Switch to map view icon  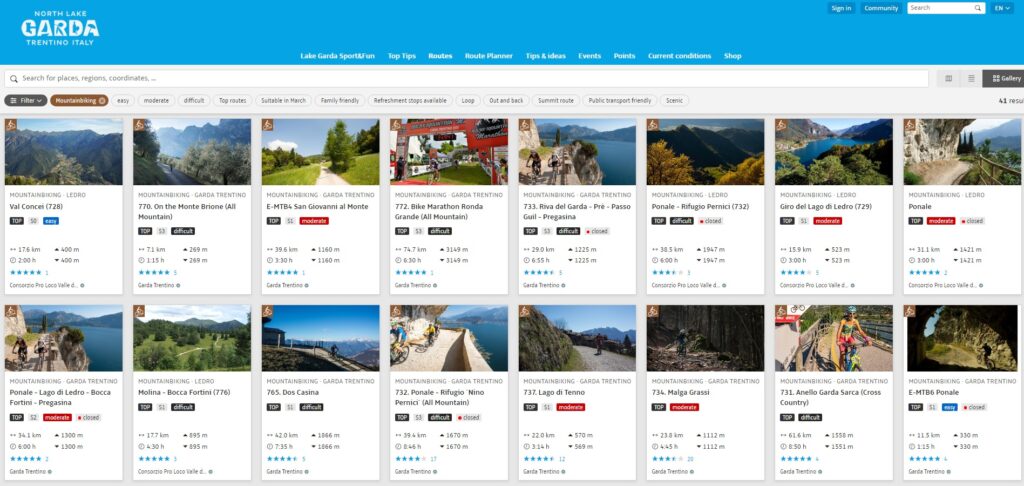tap(948, 78)
